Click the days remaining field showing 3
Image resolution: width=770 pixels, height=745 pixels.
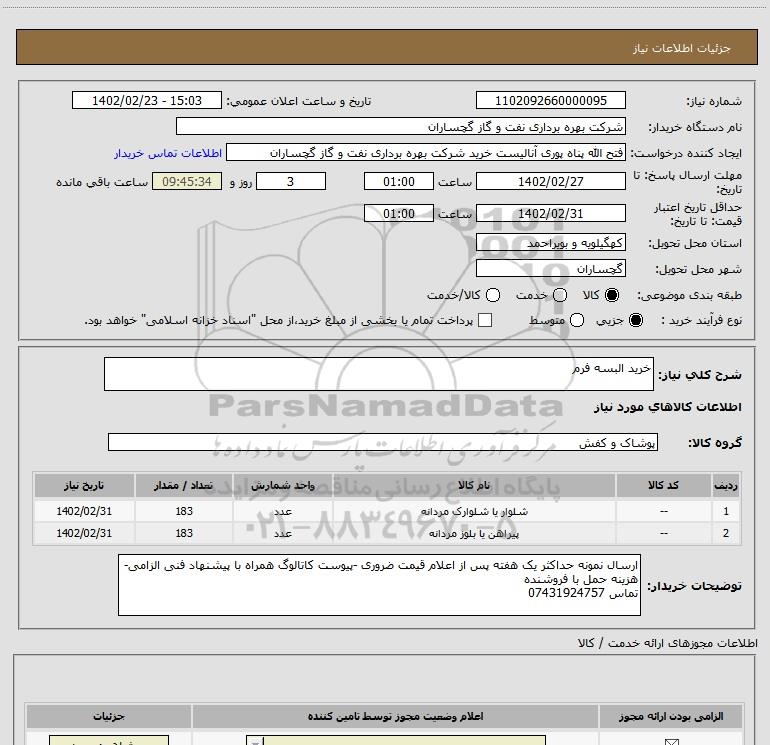pos(291,181)
